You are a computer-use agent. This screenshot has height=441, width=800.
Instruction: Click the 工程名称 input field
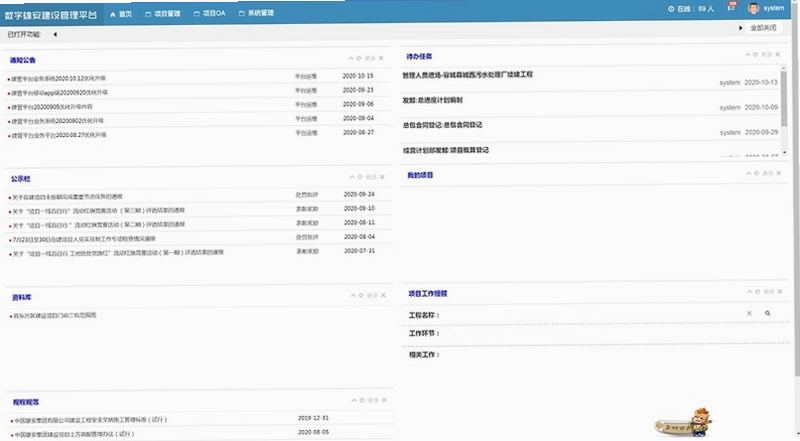pyautogui.click(x=590, y=314)
